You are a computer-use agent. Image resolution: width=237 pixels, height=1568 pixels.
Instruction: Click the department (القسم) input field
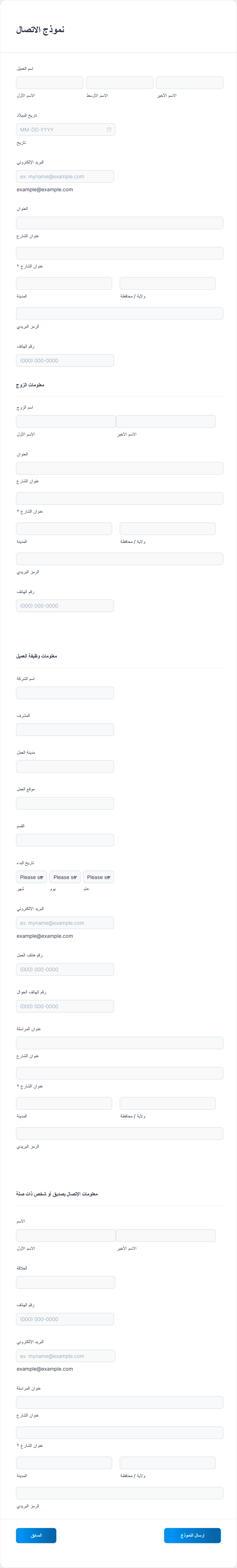(64, 840)
